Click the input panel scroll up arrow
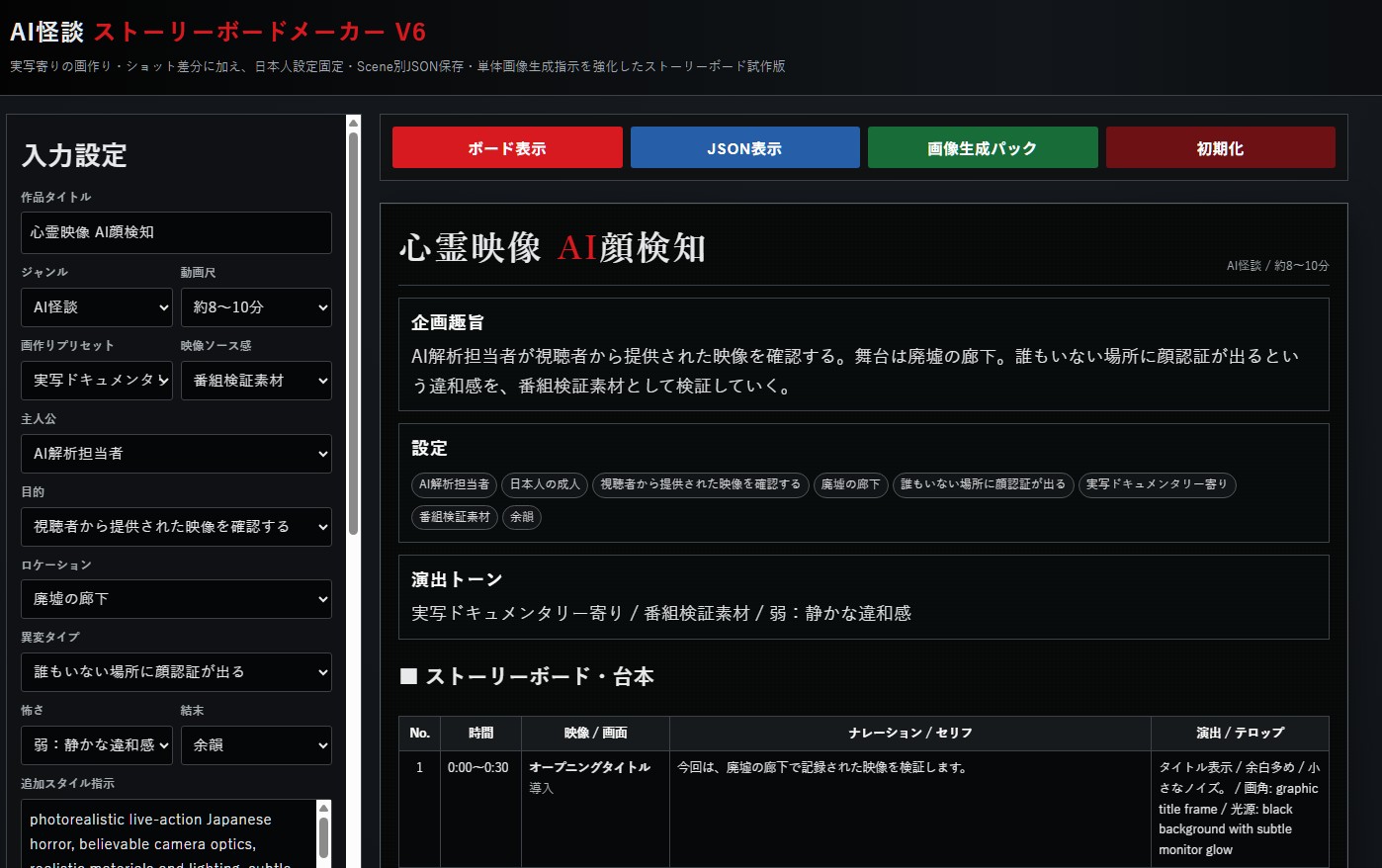This screenshot has width=1382, height=868. (x=353, y=123)
